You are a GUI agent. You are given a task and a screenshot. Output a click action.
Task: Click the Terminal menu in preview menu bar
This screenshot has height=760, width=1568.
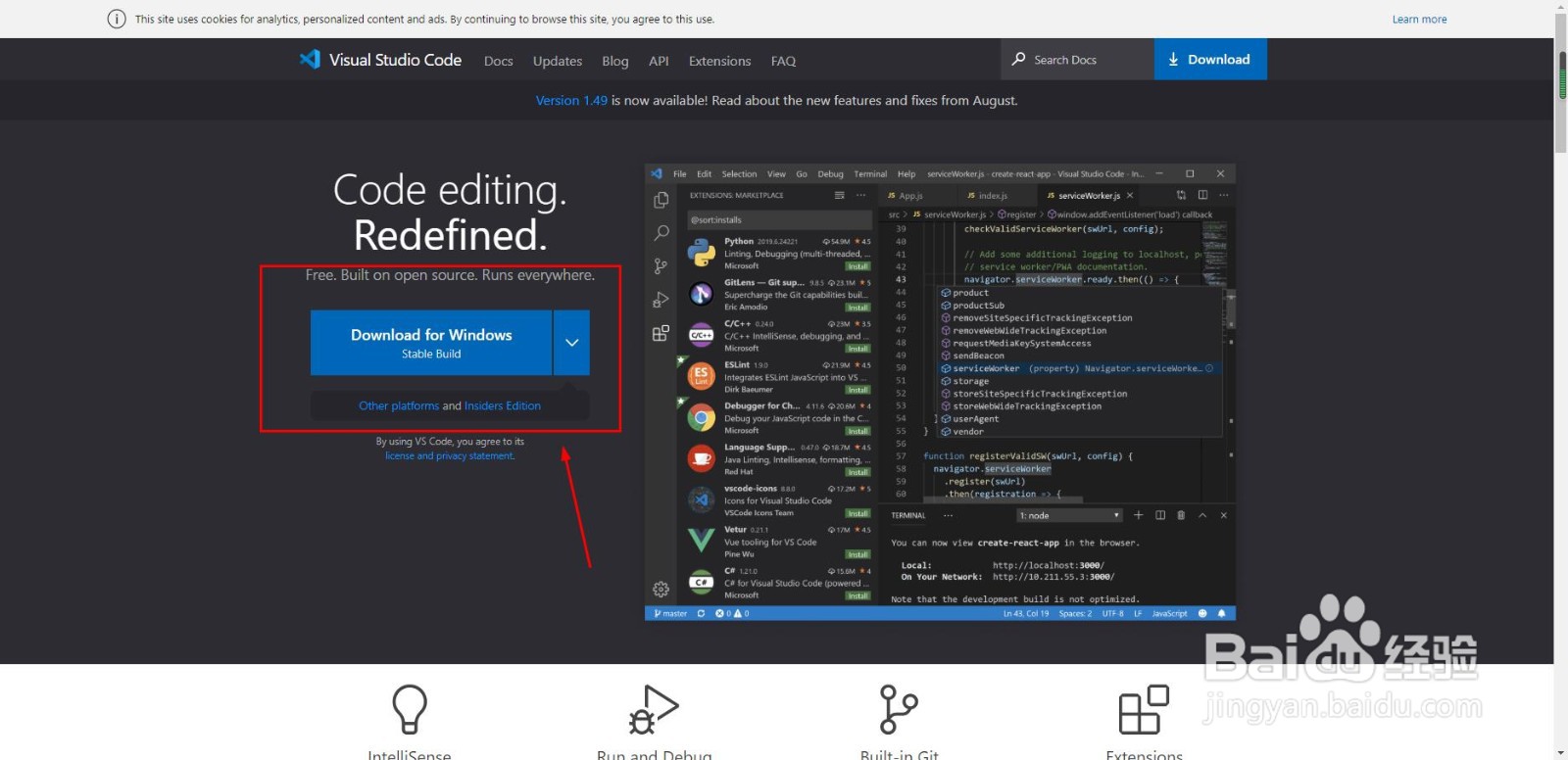point(870,174)
